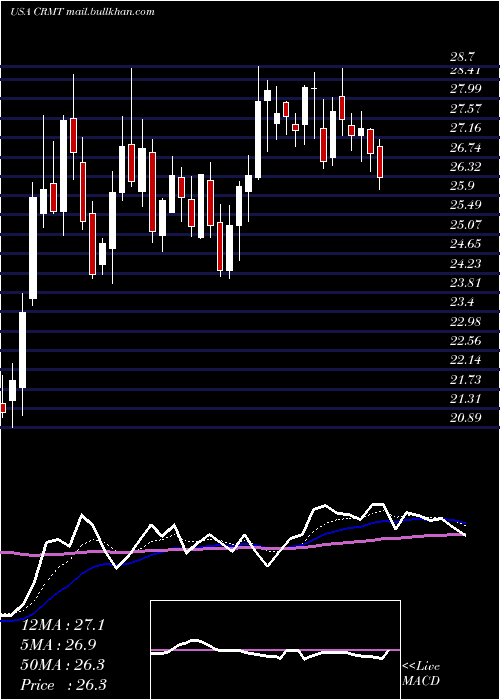Click the '5MA : 26.9' readout
The height and width of the screenshot is (700, 500).
click(59, 645)
